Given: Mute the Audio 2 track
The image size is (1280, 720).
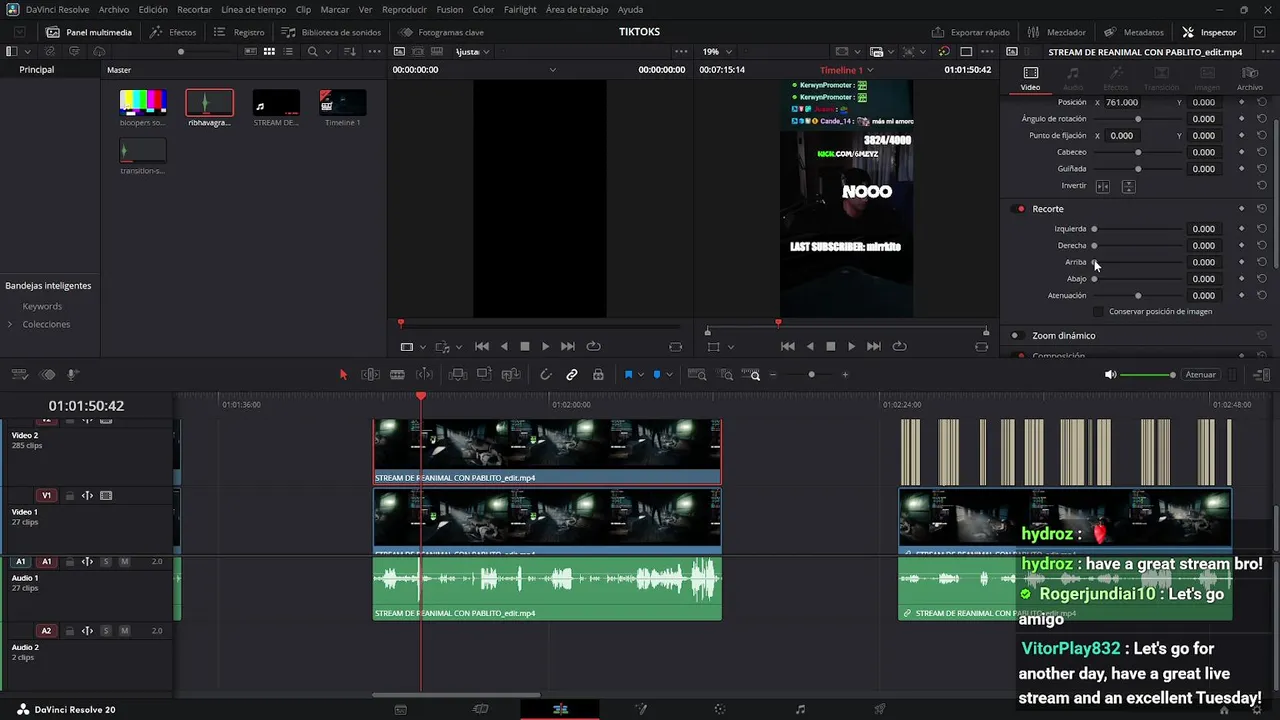Looking at the screenshot, I should (x=125, y=631).
